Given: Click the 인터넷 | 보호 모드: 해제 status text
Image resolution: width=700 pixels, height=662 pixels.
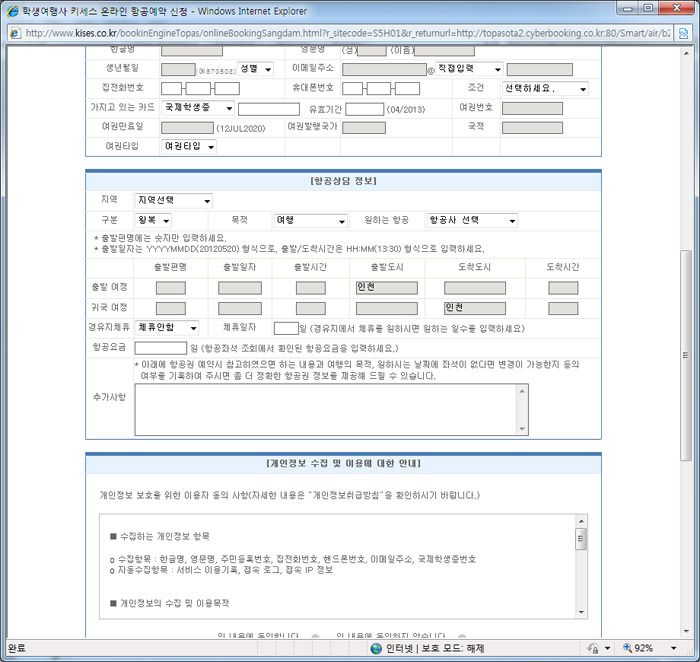Looking at the screenshot, I should coord(435,648).
